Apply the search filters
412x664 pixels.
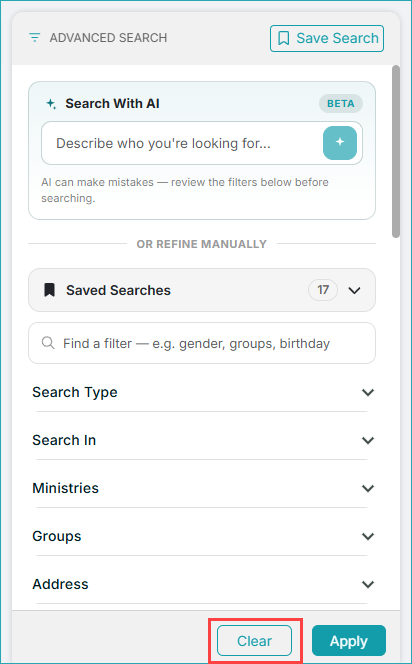tap(349, 640)
